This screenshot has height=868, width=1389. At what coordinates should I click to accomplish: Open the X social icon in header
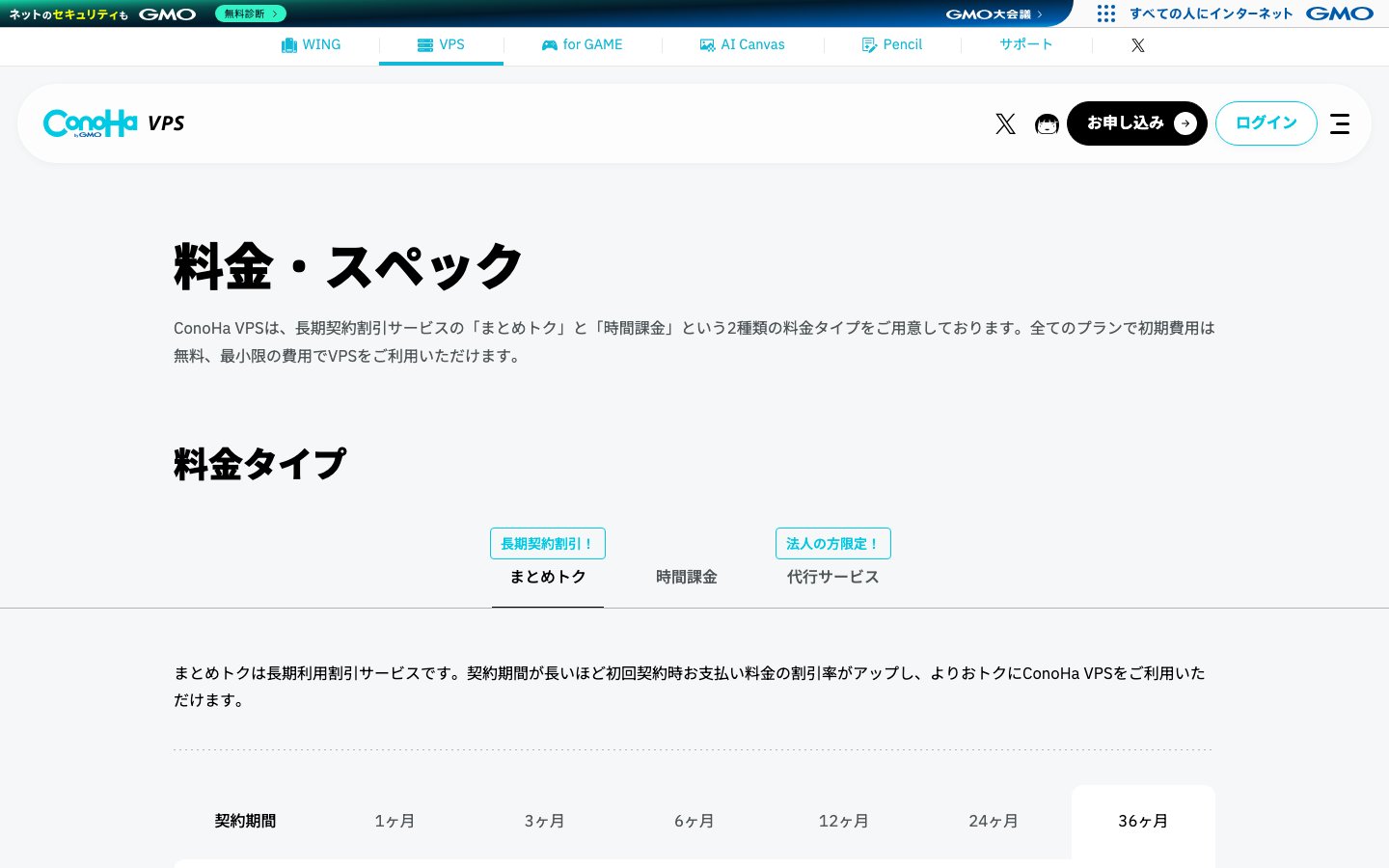click(1005, 123)
